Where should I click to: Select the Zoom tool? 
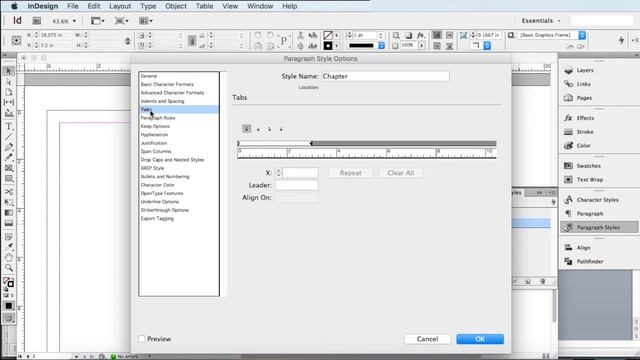(9, 268)
